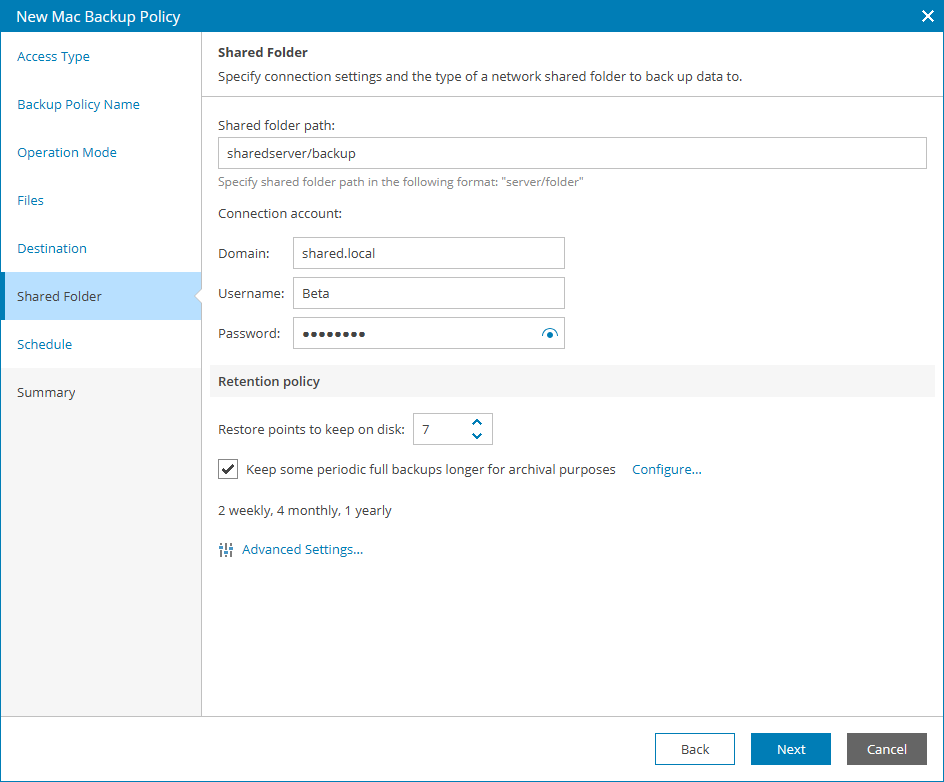Open Advanced Settings
Viewport: 944px width, 782px height.
(302, 549)
